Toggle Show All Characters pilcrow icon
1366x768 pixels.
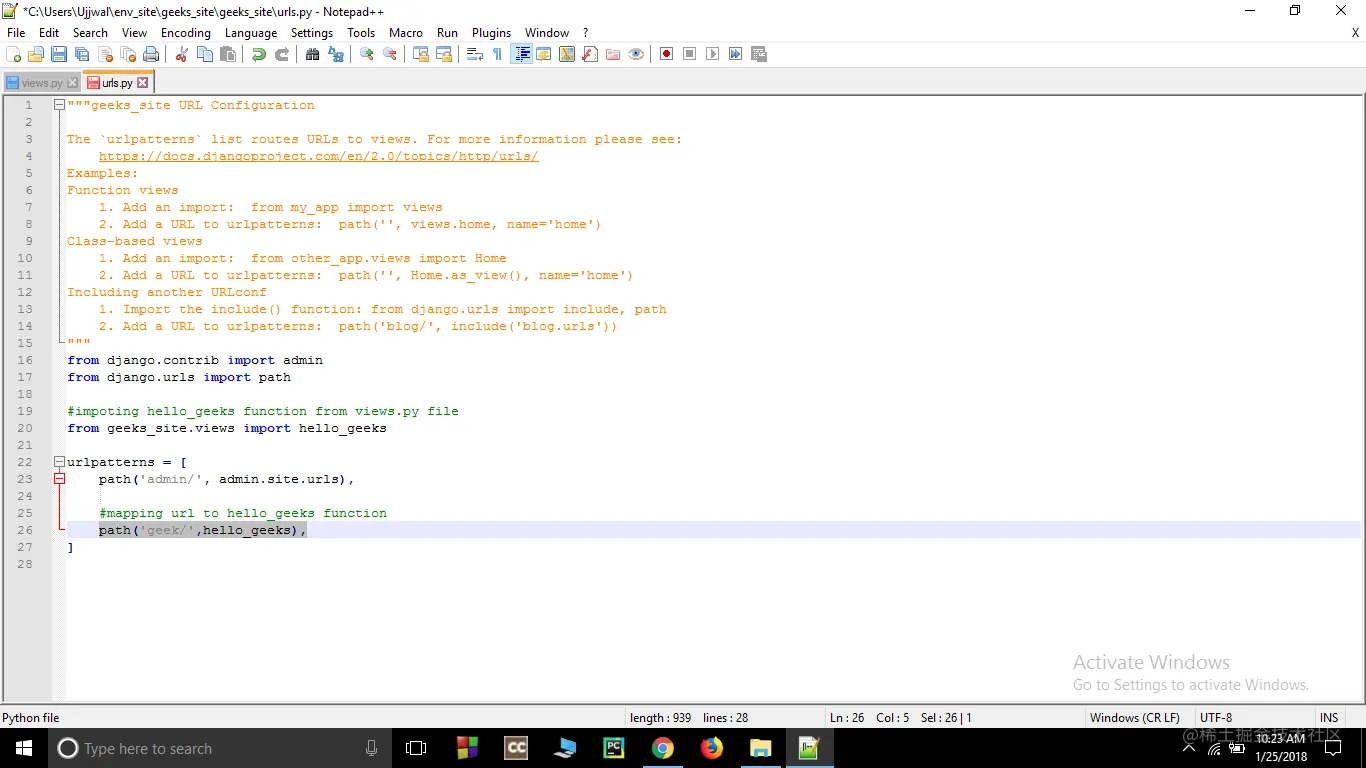tap(498, 54)
